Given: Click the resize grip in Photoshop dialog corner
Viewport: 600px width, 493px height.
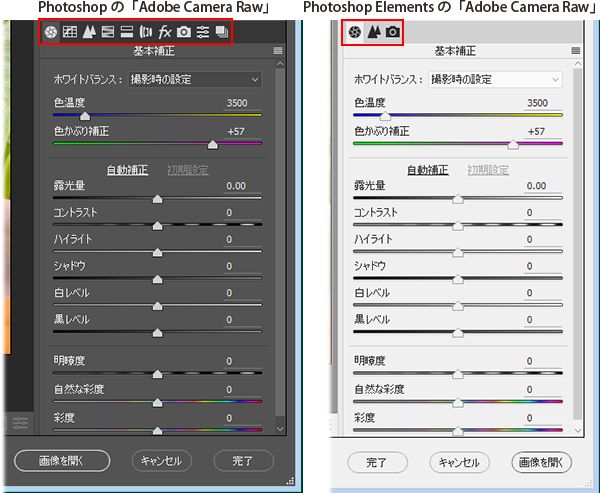Looking at the screenshot, I should click(290, 481).
